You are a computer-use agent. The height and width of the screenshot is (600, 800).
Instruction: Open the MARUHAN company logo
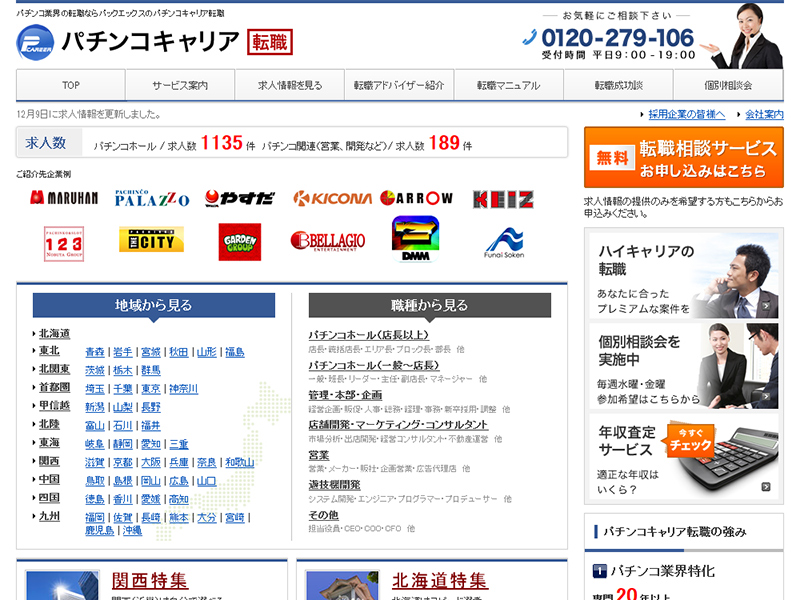(64, 198)
